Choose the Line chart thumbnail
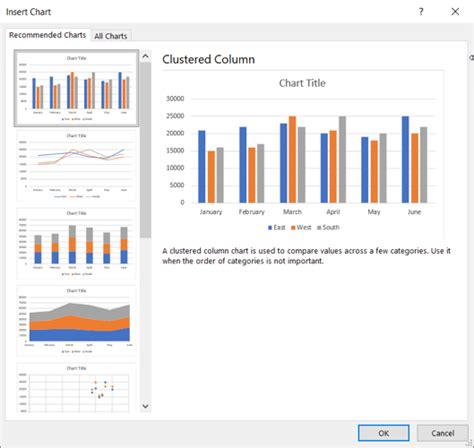The image size is (474, 448). (76, 166)
